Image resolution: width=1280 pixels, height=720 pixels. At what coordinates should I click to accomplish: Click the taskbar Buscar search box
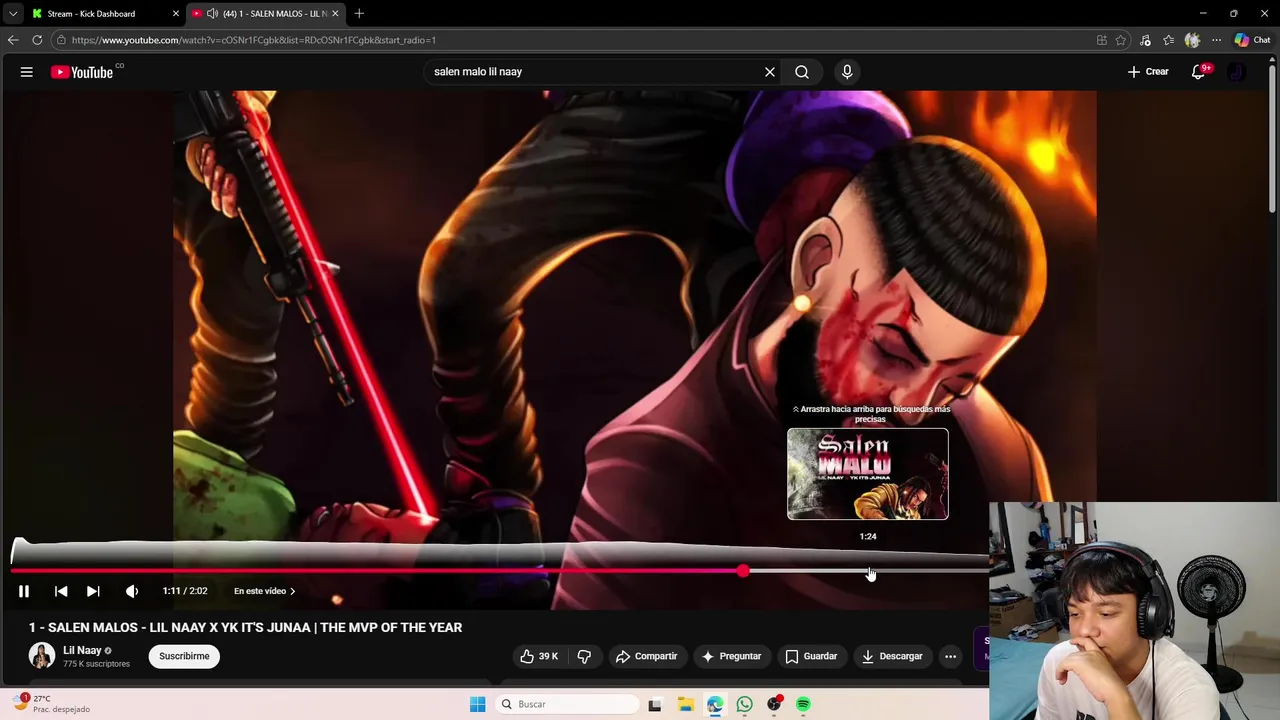tap(569, 704)
